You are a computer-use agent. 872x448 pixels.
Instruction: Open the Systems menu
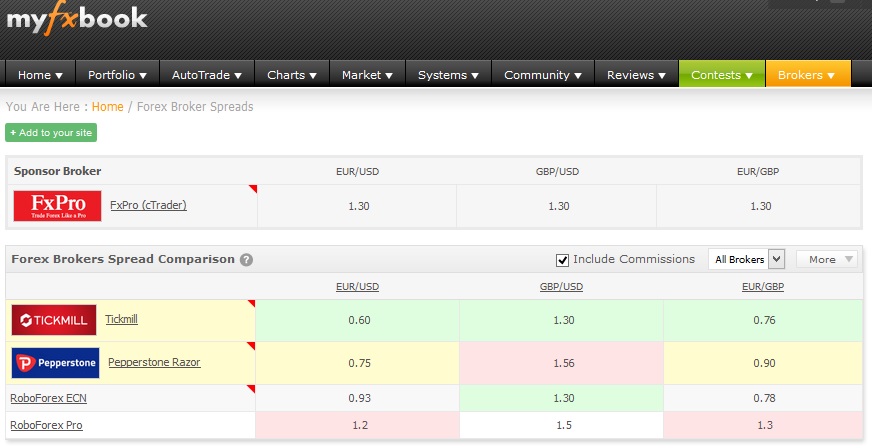point(449,74)
